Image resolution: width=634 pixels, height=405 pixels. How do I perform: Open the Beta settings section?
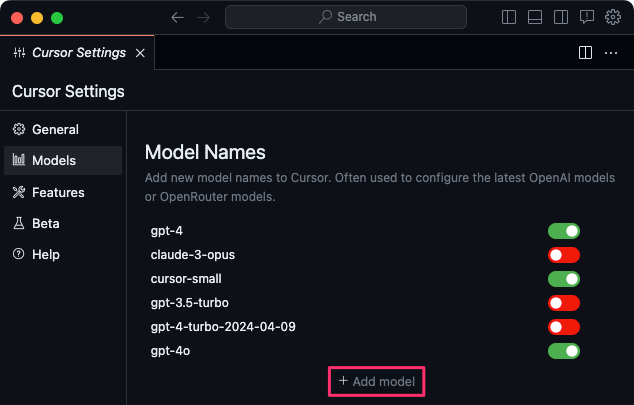tap(63, 224)
